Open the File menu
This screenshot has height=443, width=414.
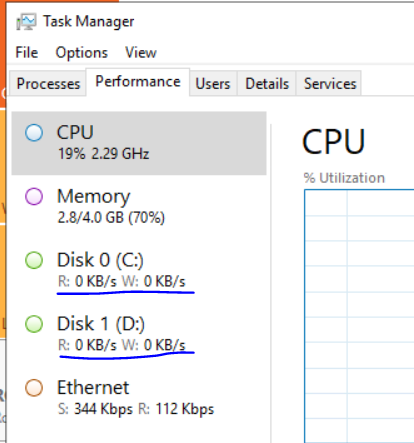(27, 53)
